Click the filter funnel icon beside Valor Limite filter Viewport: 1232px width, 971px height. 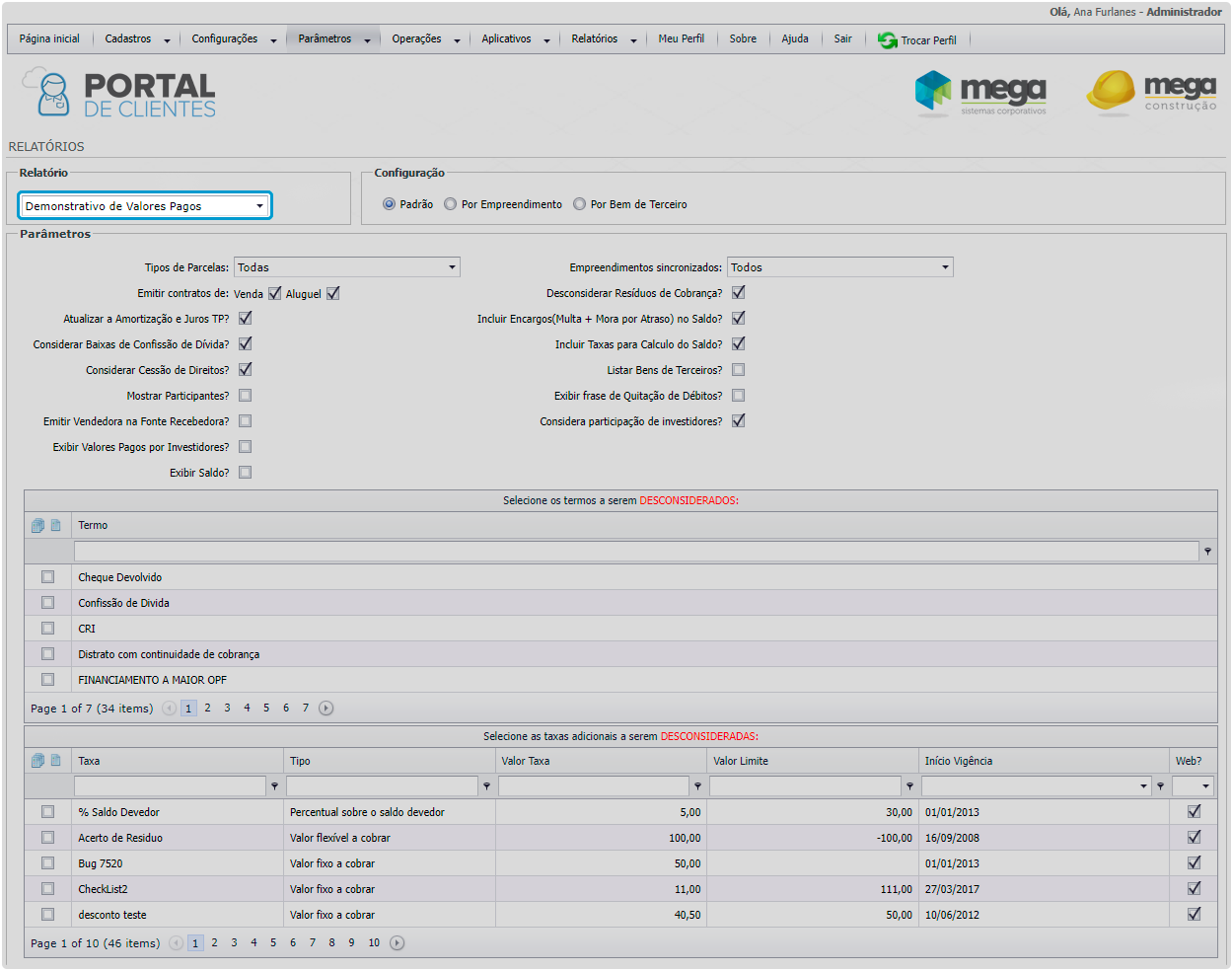(x=909, y=786)
